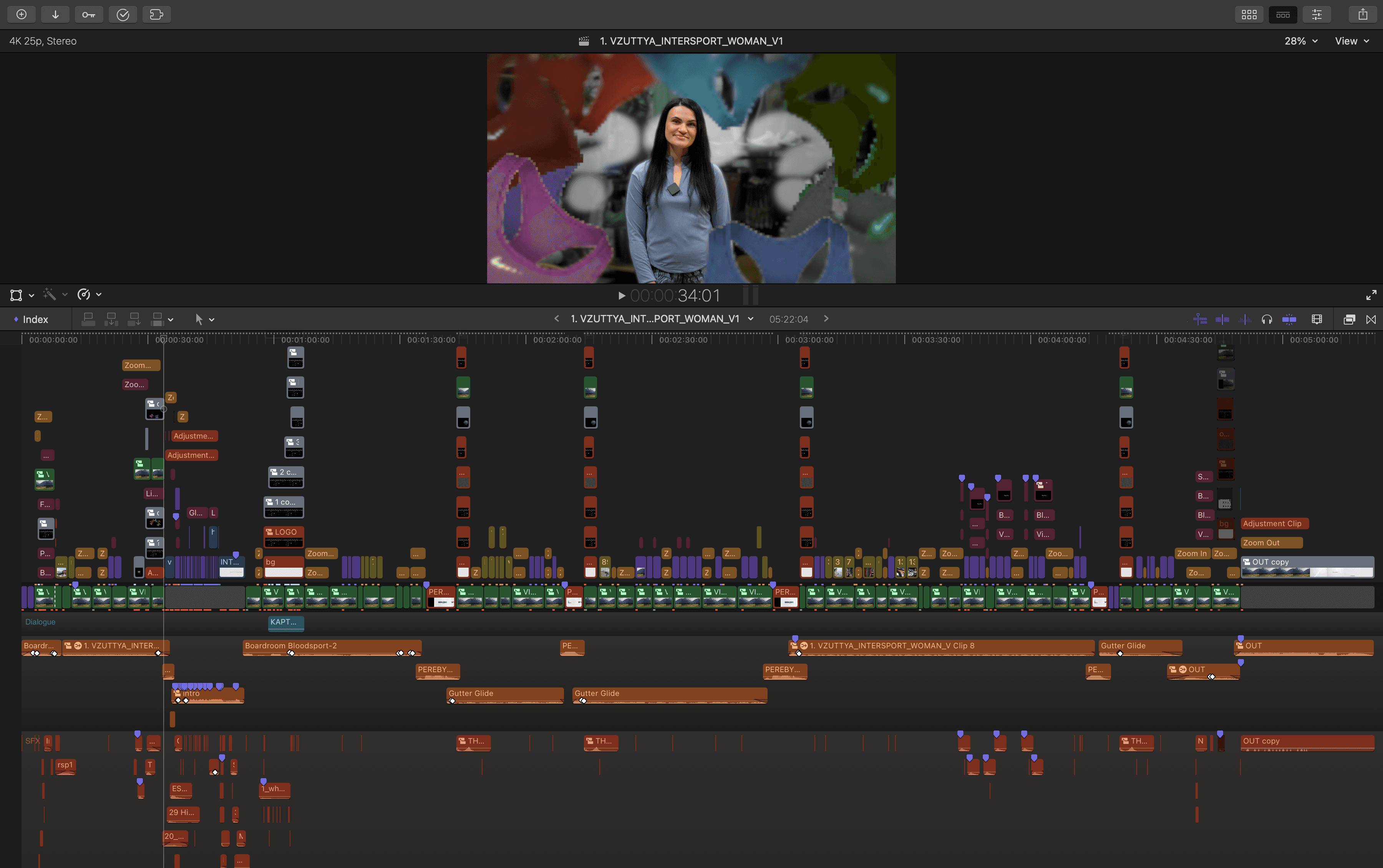Image resolution: width=1383 pixels, height=868 pixels.
Task: Toggle audio skimming waveform button
Action: point(1245,319)
